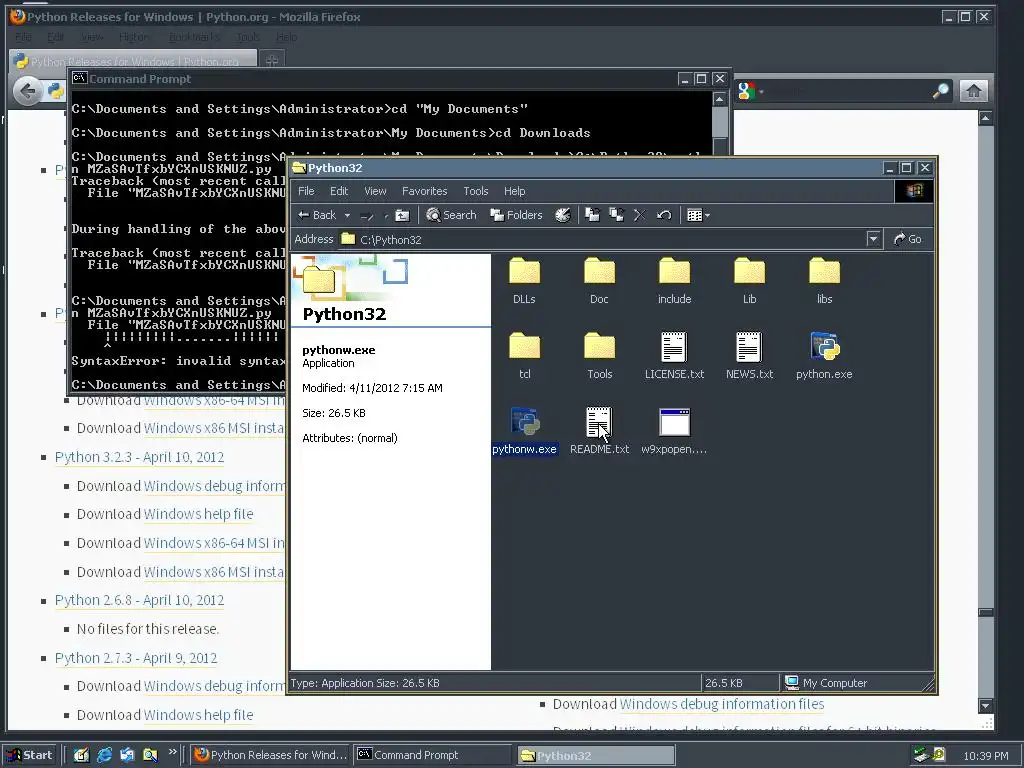Launch Internet Explorer from Quick Launch
This screenshot has width=1024, height=768.
click(104, 755)
